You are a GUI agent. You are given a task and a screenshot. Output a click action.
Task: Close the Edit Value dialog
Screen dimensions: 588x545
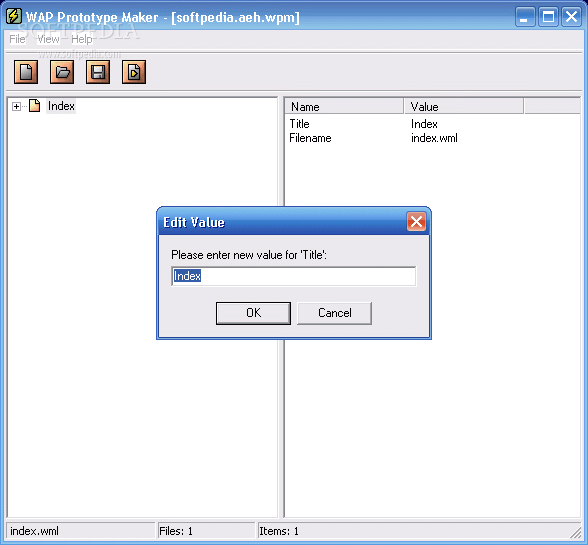tap(416, 222)
